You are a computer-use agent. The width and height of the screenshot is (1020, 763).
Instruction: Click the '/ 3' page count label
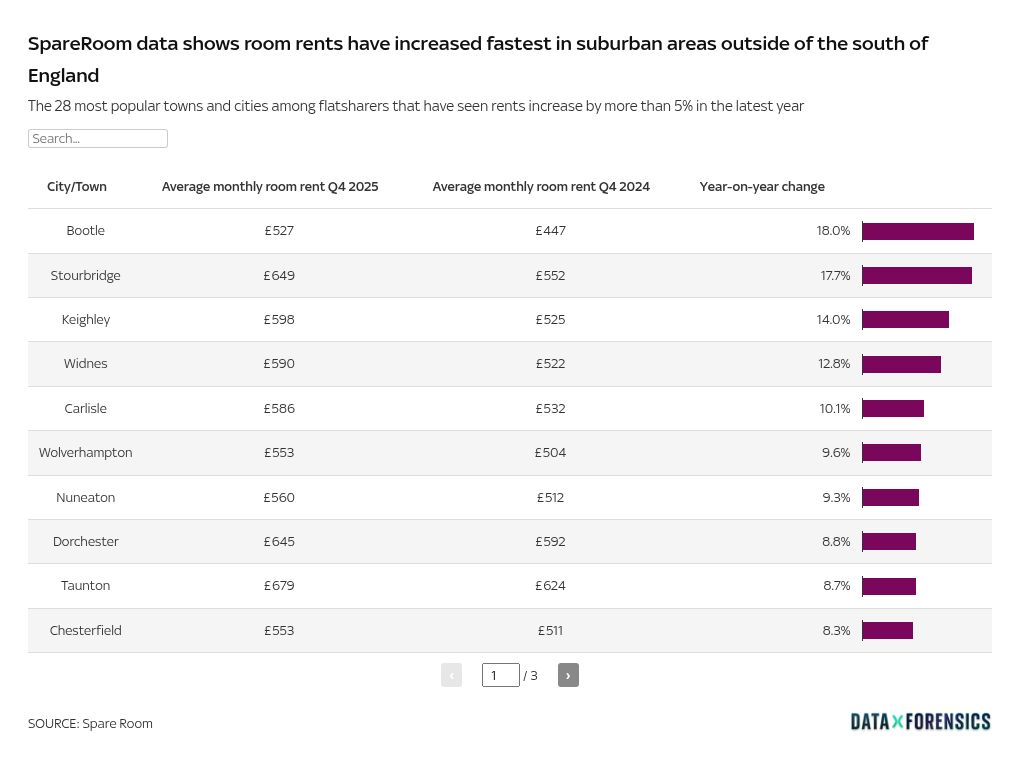click(530, 675)
